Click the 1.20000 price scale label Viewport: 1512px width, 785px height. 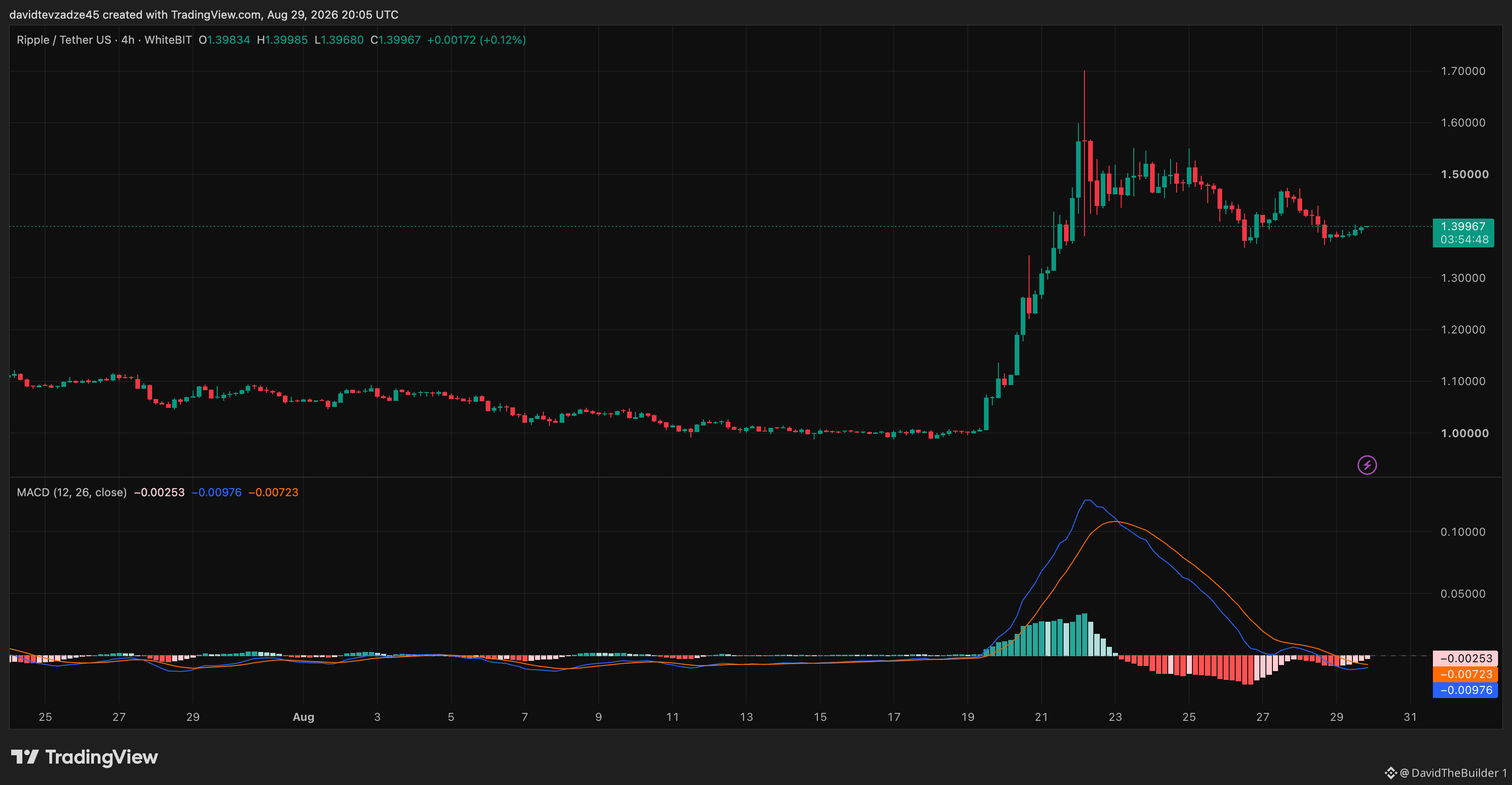1463,330
